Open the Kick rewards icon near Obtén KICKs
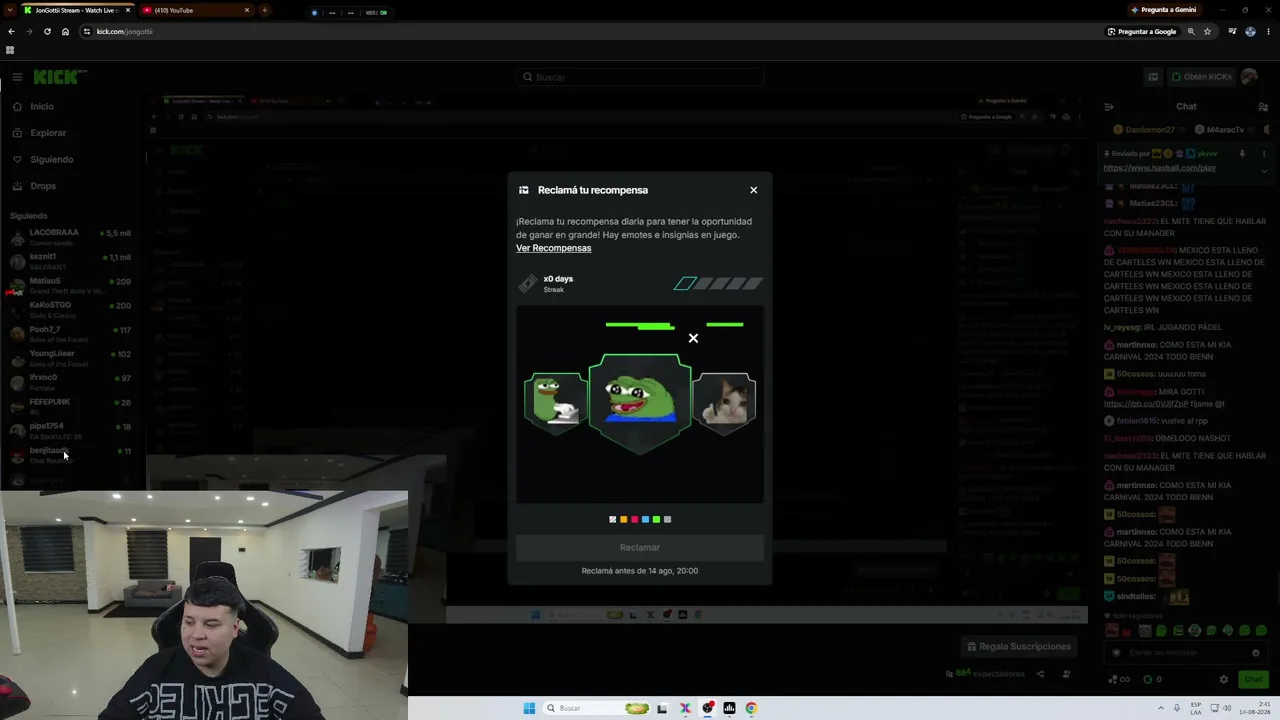The image size is (1280, 720). pyautogui.click(x=1153, y=77)
